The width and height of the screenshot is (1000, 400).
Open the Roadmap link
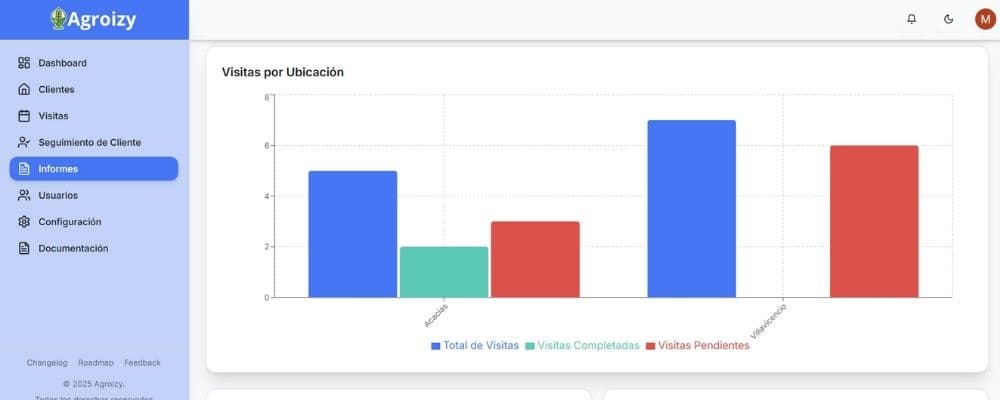(96, 363)
